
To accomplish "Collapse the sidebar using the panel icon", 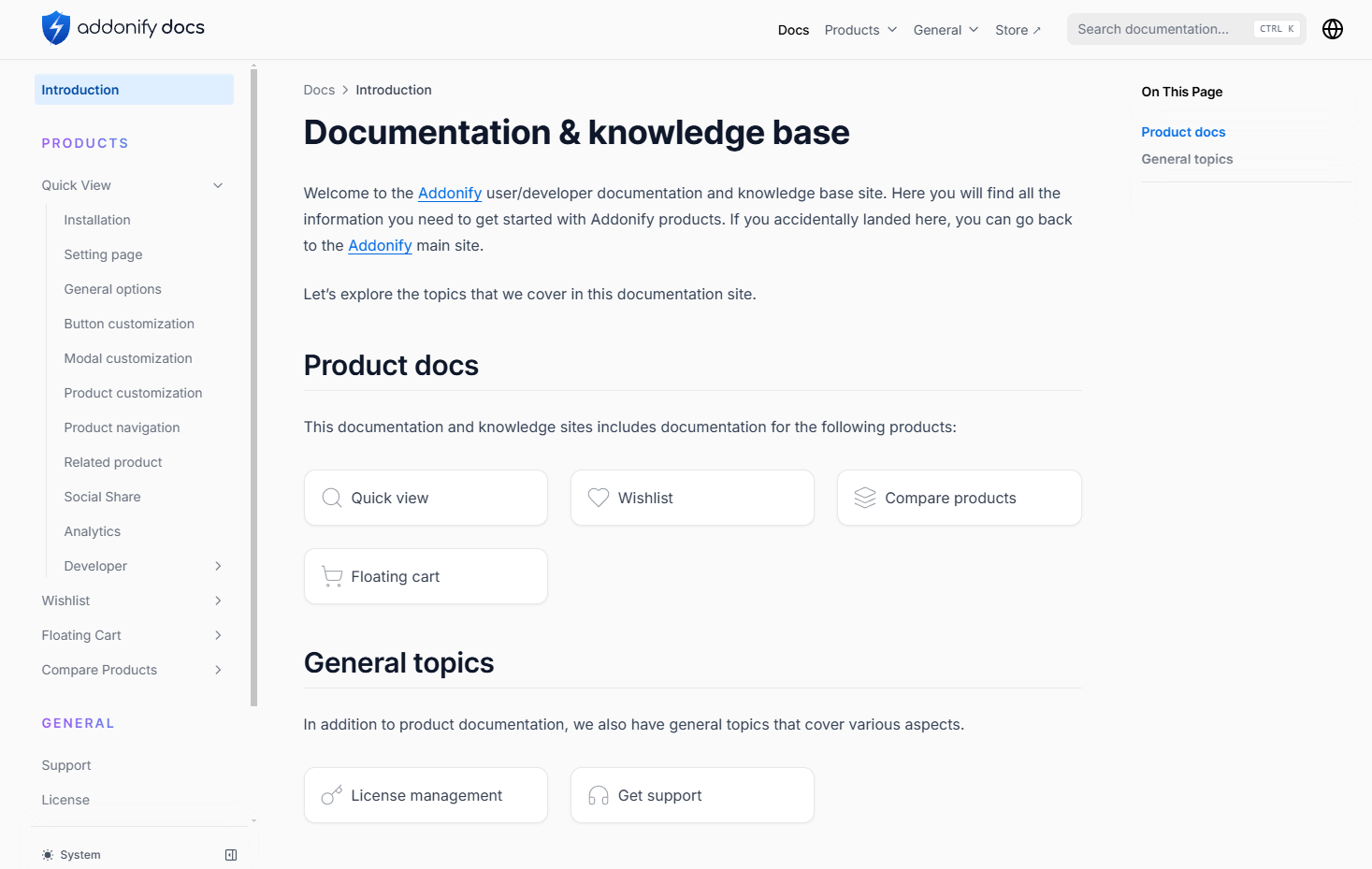I will 230,854.
